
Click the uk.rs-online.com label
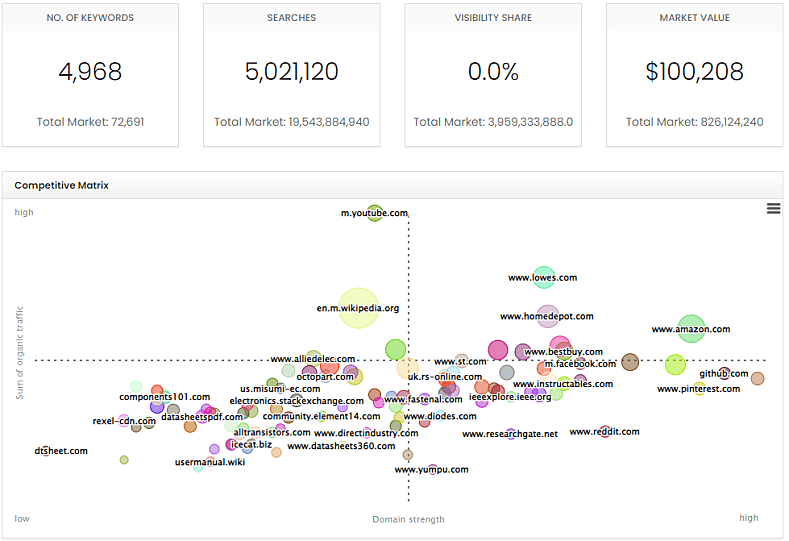coord(445,376)
